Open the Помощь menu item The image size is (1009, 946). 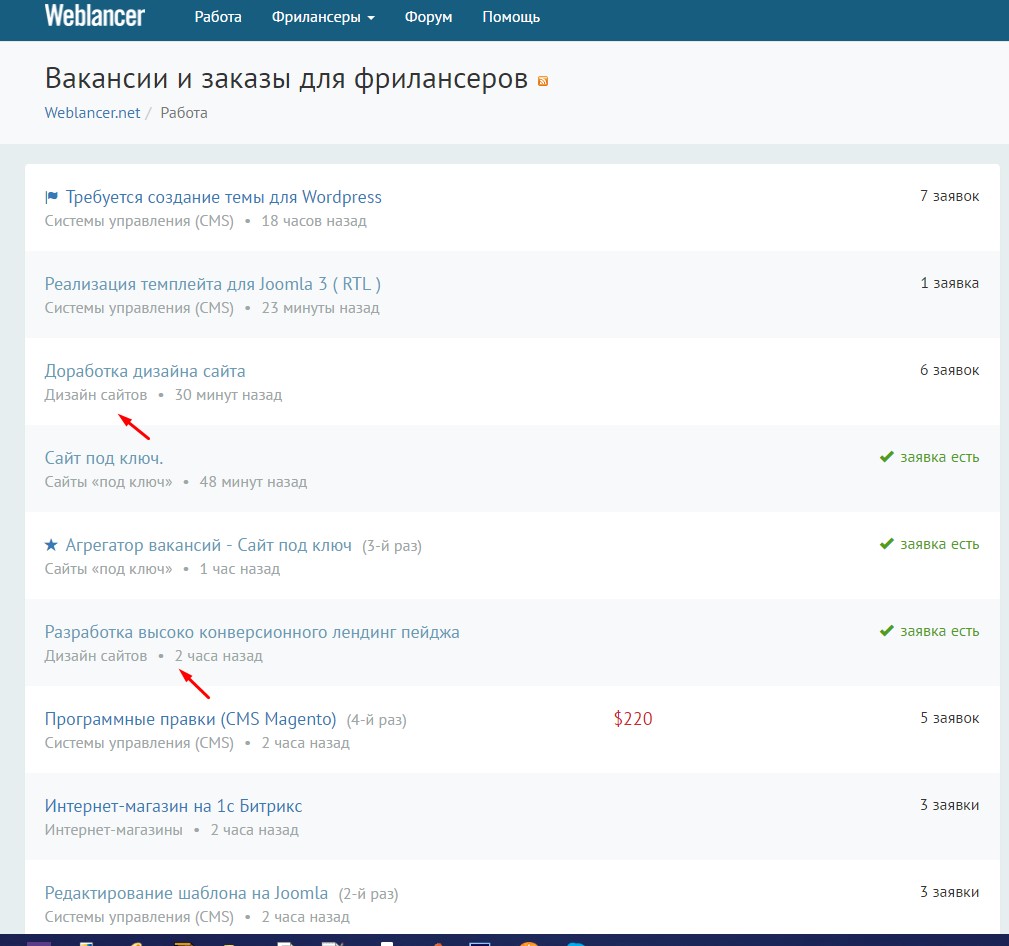[x=511, y=17]
